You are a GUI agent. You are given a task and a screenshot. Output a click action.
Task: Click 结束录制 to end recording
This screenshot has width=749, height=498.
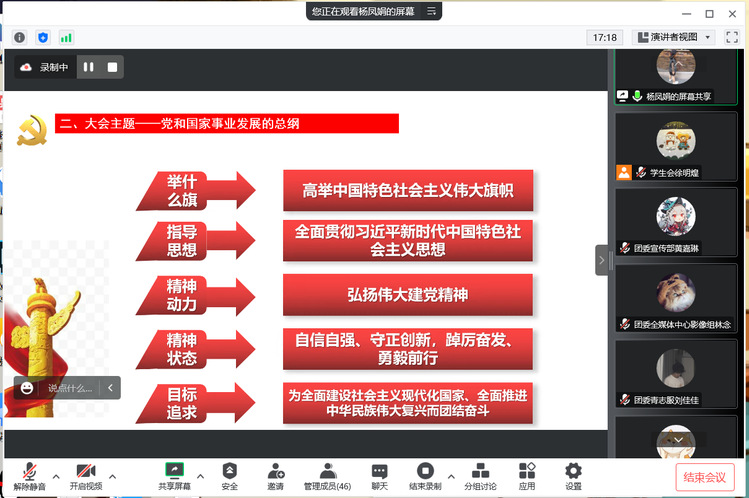point(425,477)
